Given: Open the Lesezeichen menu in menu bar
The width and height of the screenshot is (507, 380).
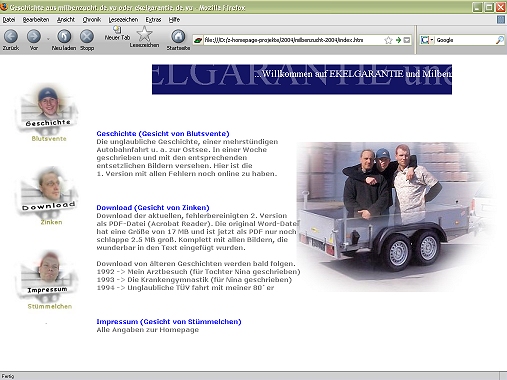Looking at the screenshot, I should 123,20.
